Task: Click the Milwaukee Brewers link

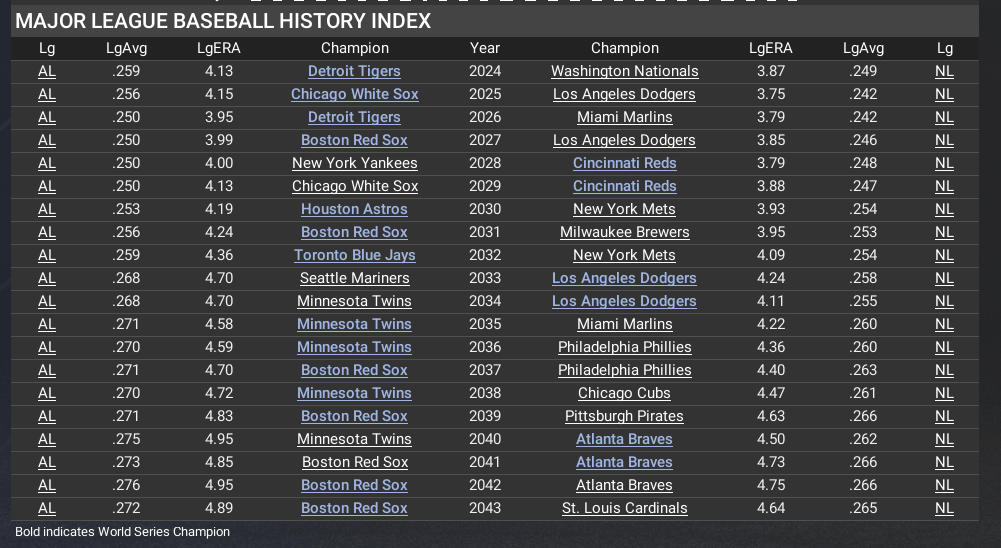Action: pos(624,232)
